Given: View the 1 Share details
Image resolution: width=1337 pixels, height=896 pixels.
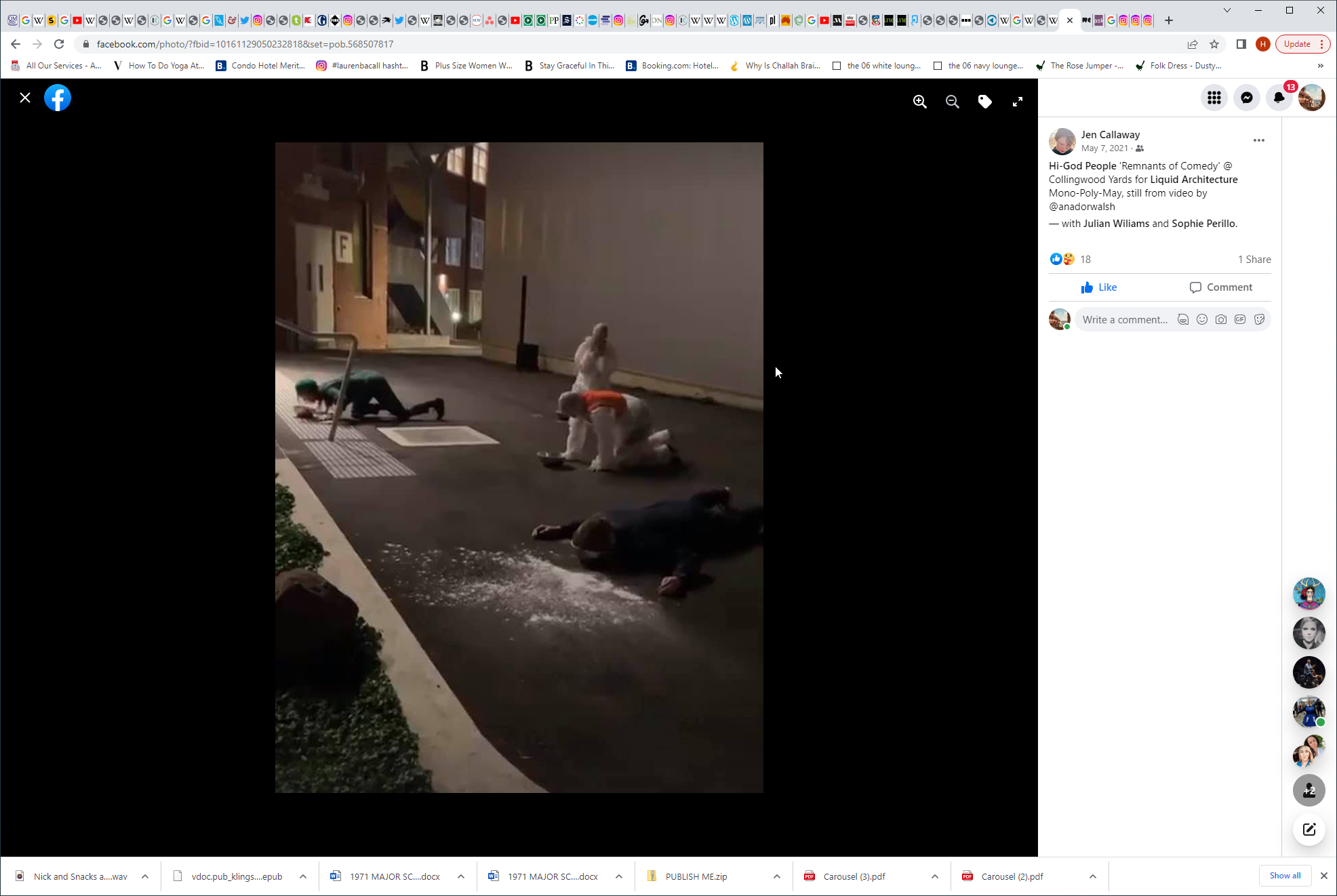Looking at the screenshot, I should coord(1254,260).
